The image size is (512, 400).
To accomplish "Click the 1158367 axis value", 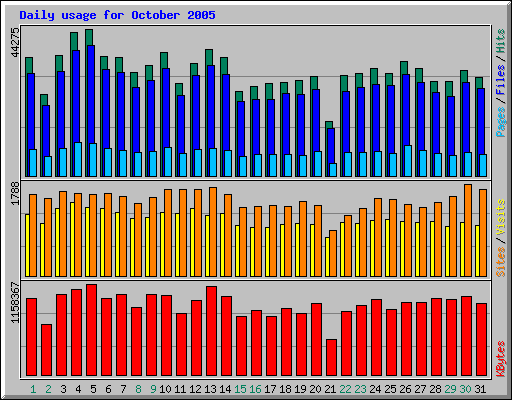I will (x=15, y=303).
